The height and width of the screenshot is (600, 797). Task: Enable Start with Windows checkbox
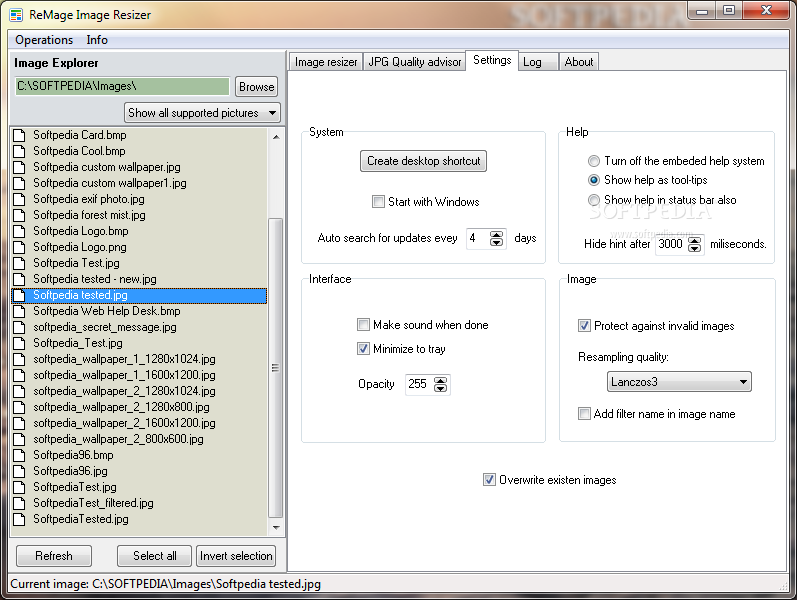(378, 202)
